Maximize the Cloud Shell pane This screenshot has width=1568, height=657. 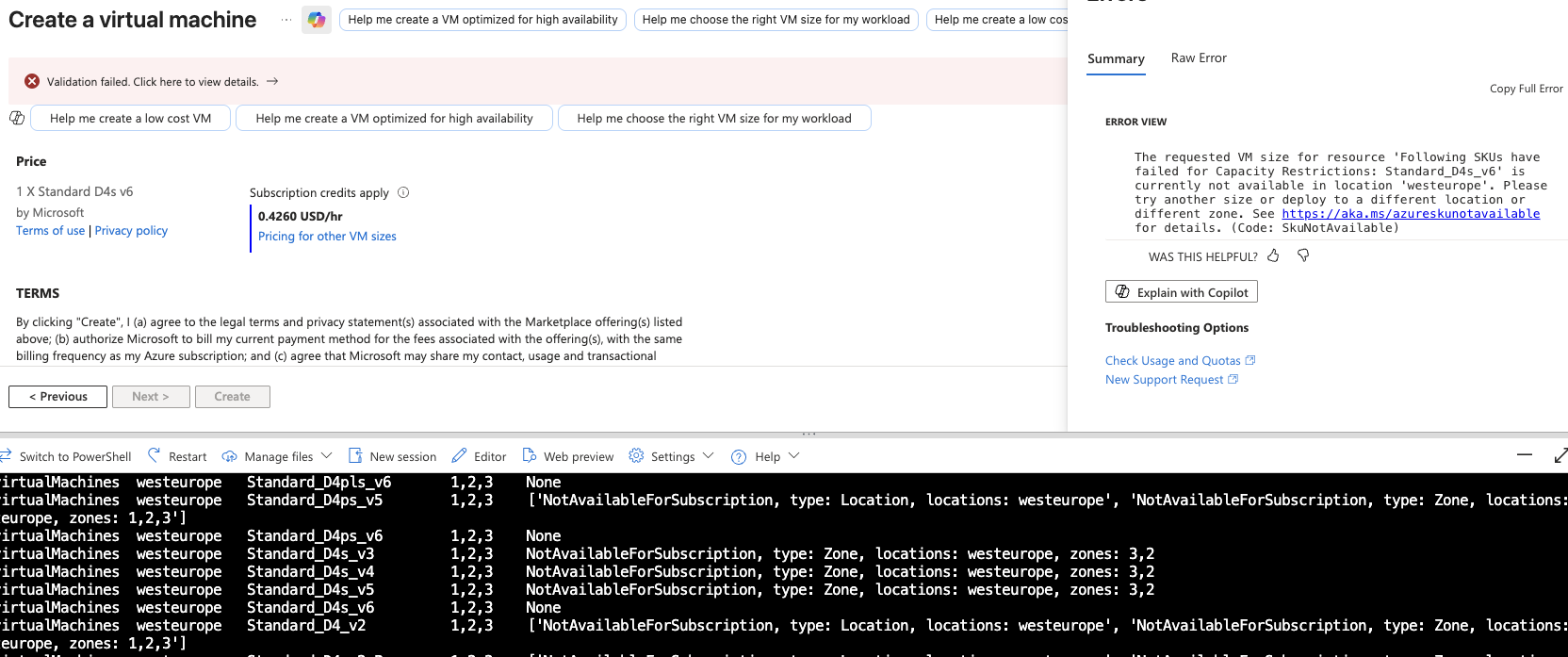(1560, 455)
